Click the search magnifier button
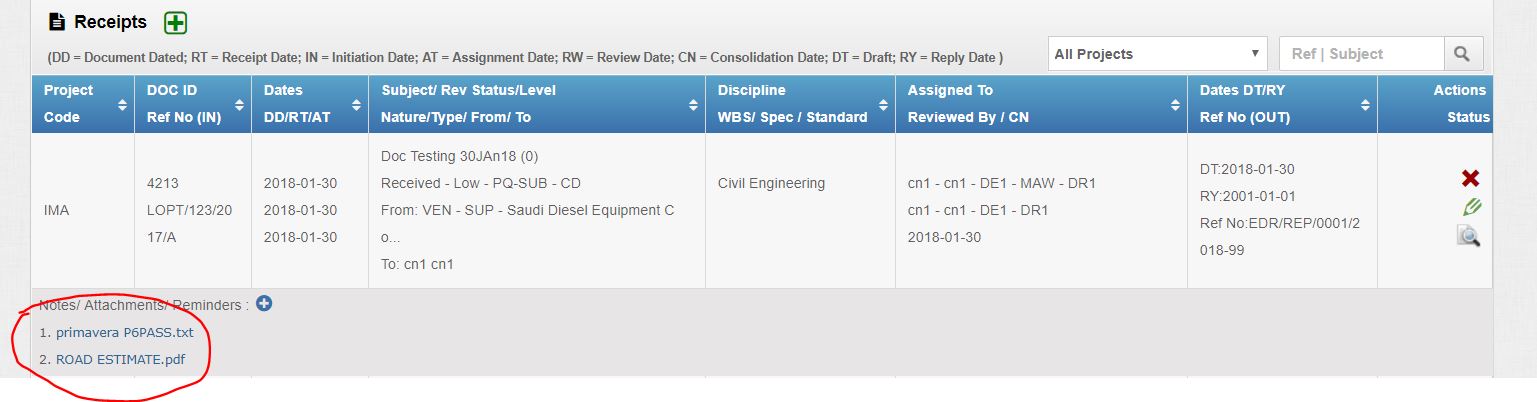This screenshot has width=1537, height=402. pos(1463,54)
